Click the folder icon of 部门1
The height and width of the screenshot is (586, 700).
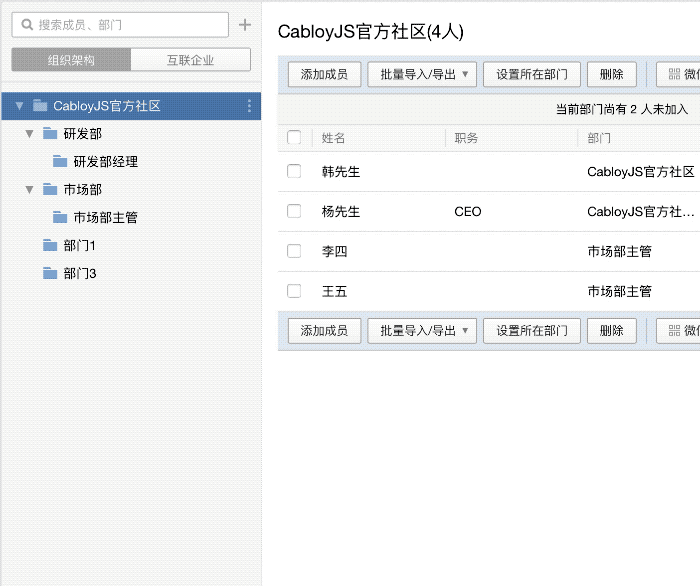click(x=50, y=245)
